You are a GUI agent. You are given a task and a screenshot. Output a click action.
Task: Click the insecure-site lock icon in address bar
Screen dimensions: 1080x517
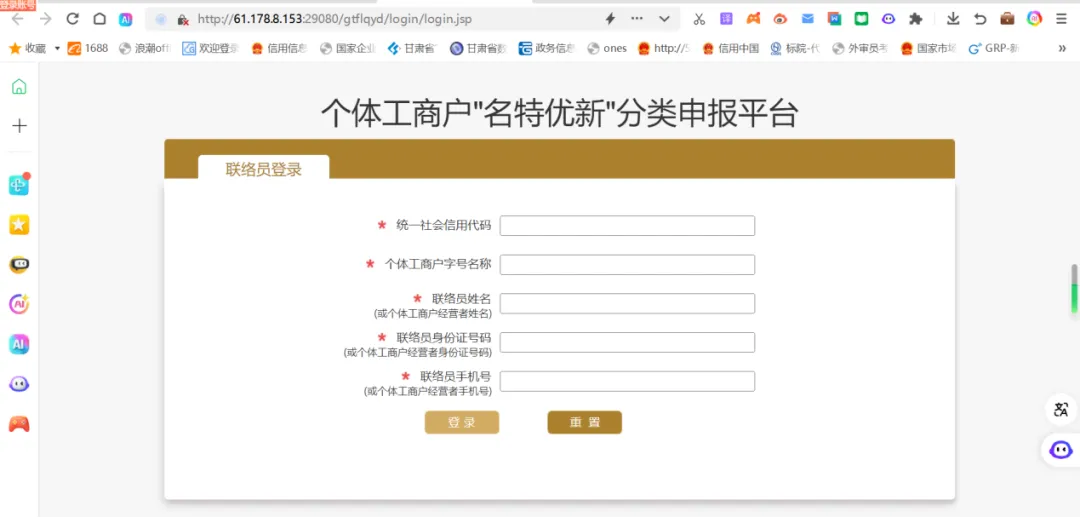pos(183,19)
